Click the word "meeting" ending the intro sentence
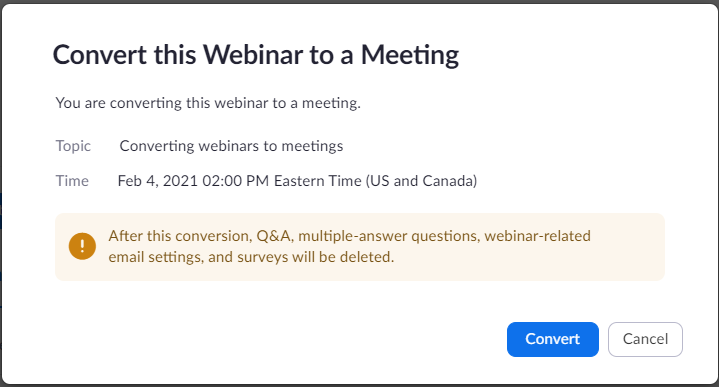 click(331, 103)
